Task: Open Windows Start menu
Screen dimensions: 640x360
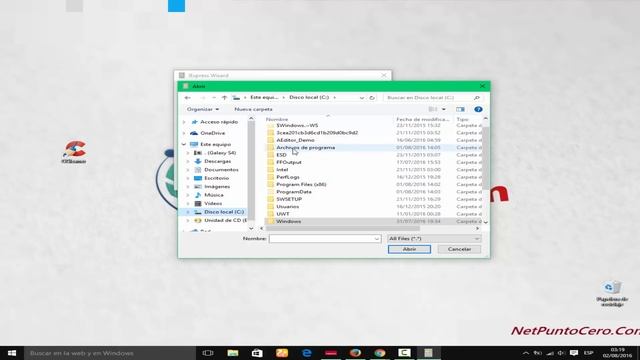Action: point(12,353)
